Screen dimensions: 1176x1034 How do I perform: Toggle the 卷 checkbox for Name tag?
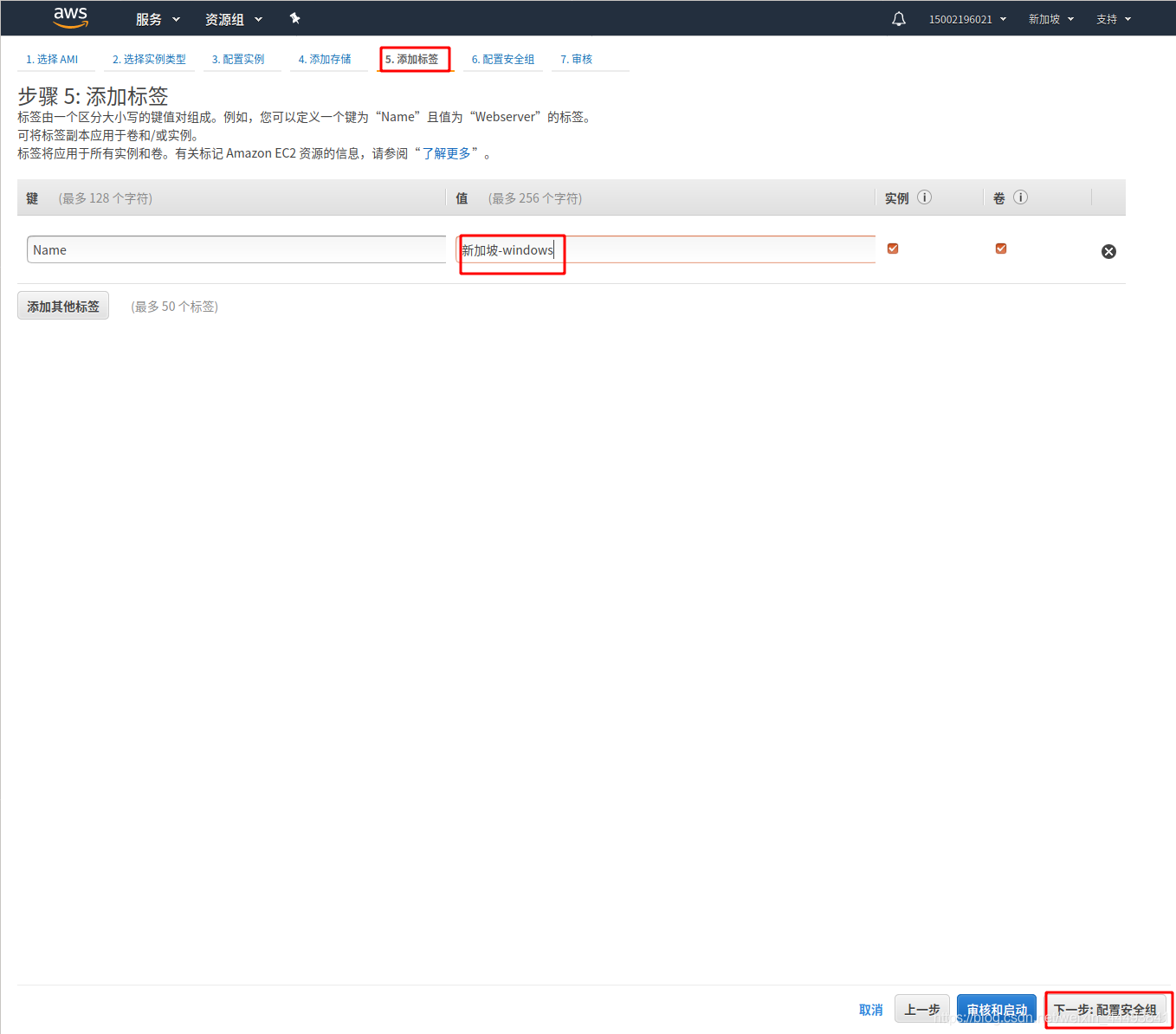[x=1001, y=249]
